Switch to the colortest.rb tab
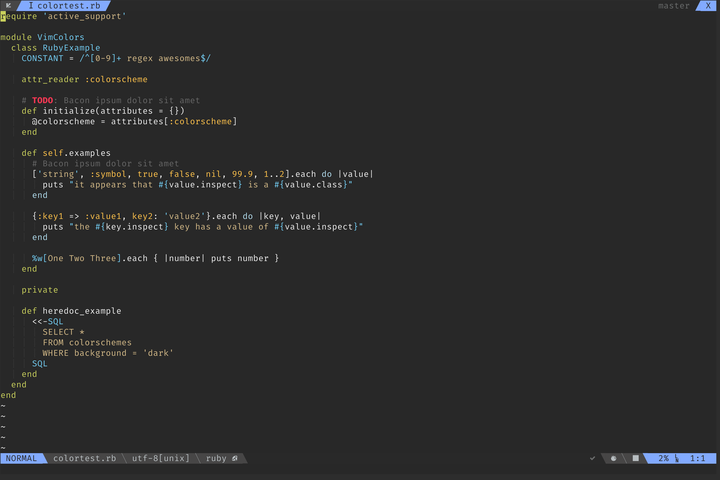 64,6
